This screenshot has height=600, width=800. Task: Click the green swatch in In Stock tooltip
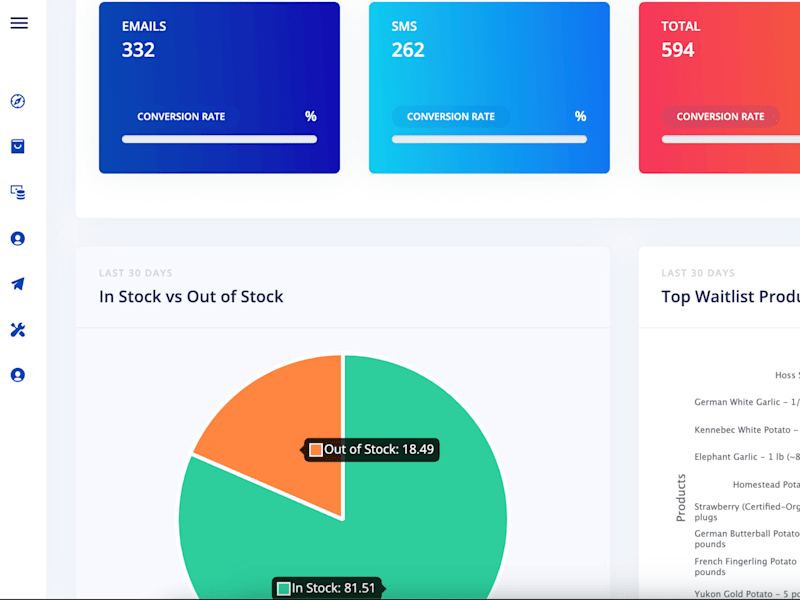pos(284,588)
